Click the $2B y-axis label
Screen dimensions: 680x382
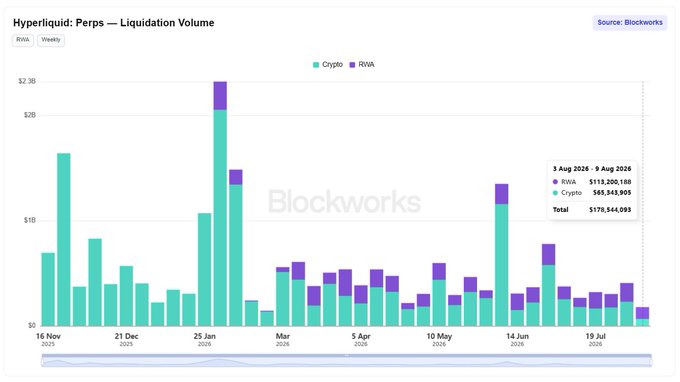point(29,115)
